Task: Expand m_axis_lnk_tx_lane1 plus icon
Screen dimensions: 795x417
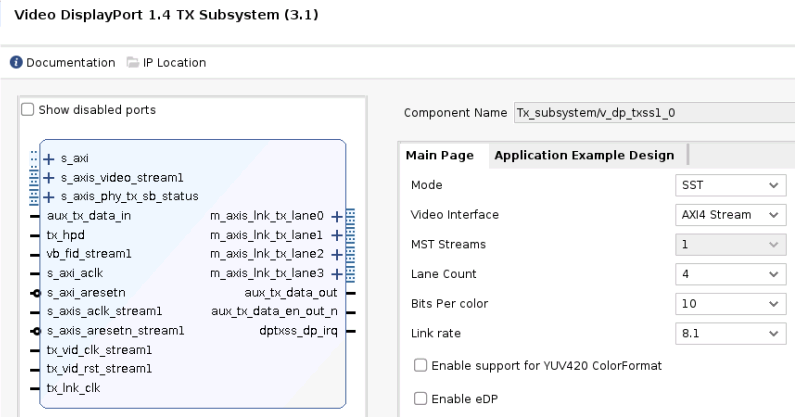Action: pos(337,235)
